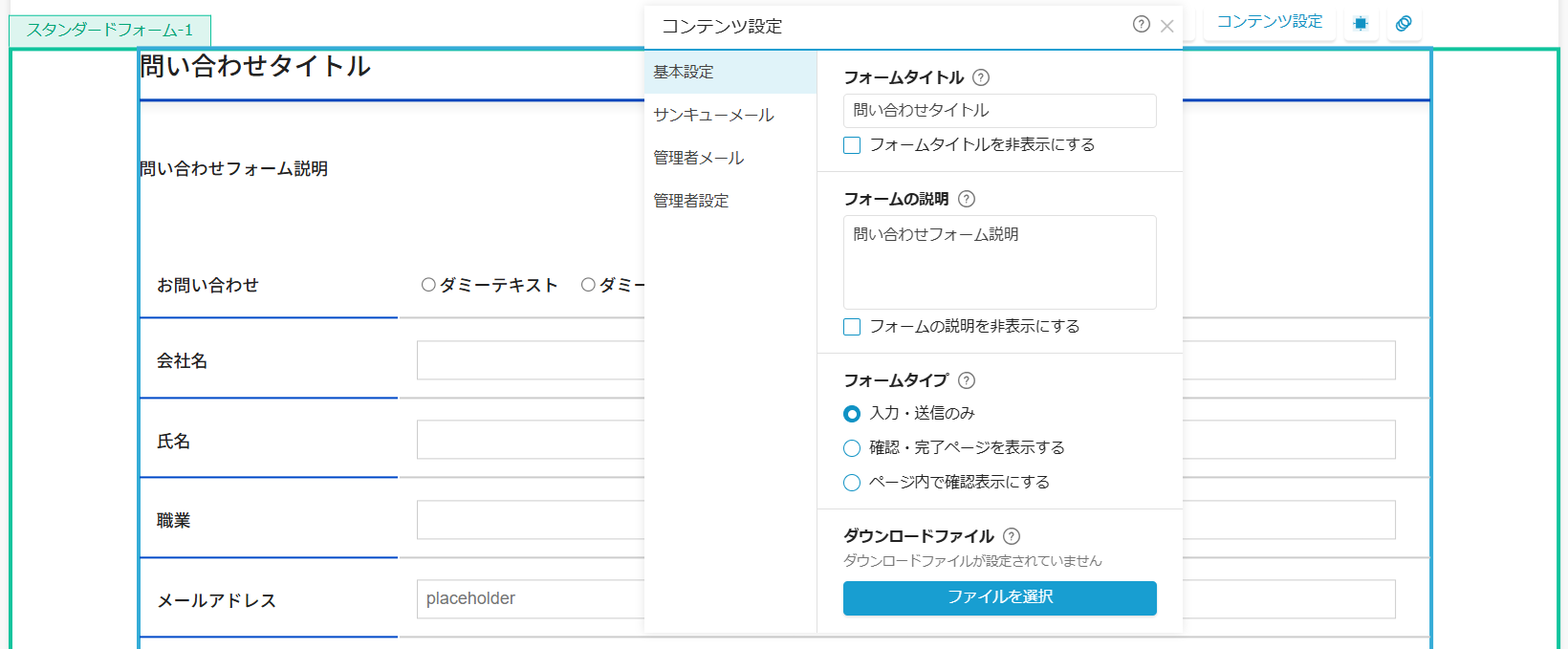Open help for フォームタイトル
This screenshot has width=1568, height=649.
click(x=981, y=77)
